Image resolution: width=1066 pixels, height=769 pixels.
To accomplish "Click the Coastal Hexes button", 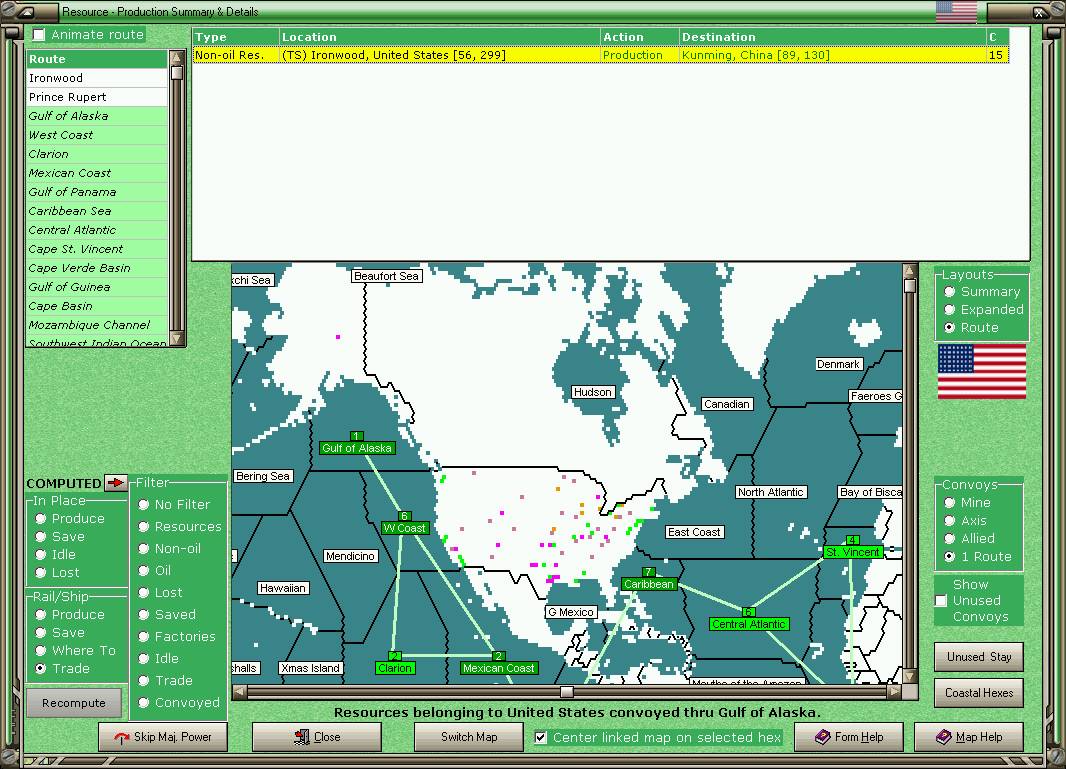I will pos(979,693).
